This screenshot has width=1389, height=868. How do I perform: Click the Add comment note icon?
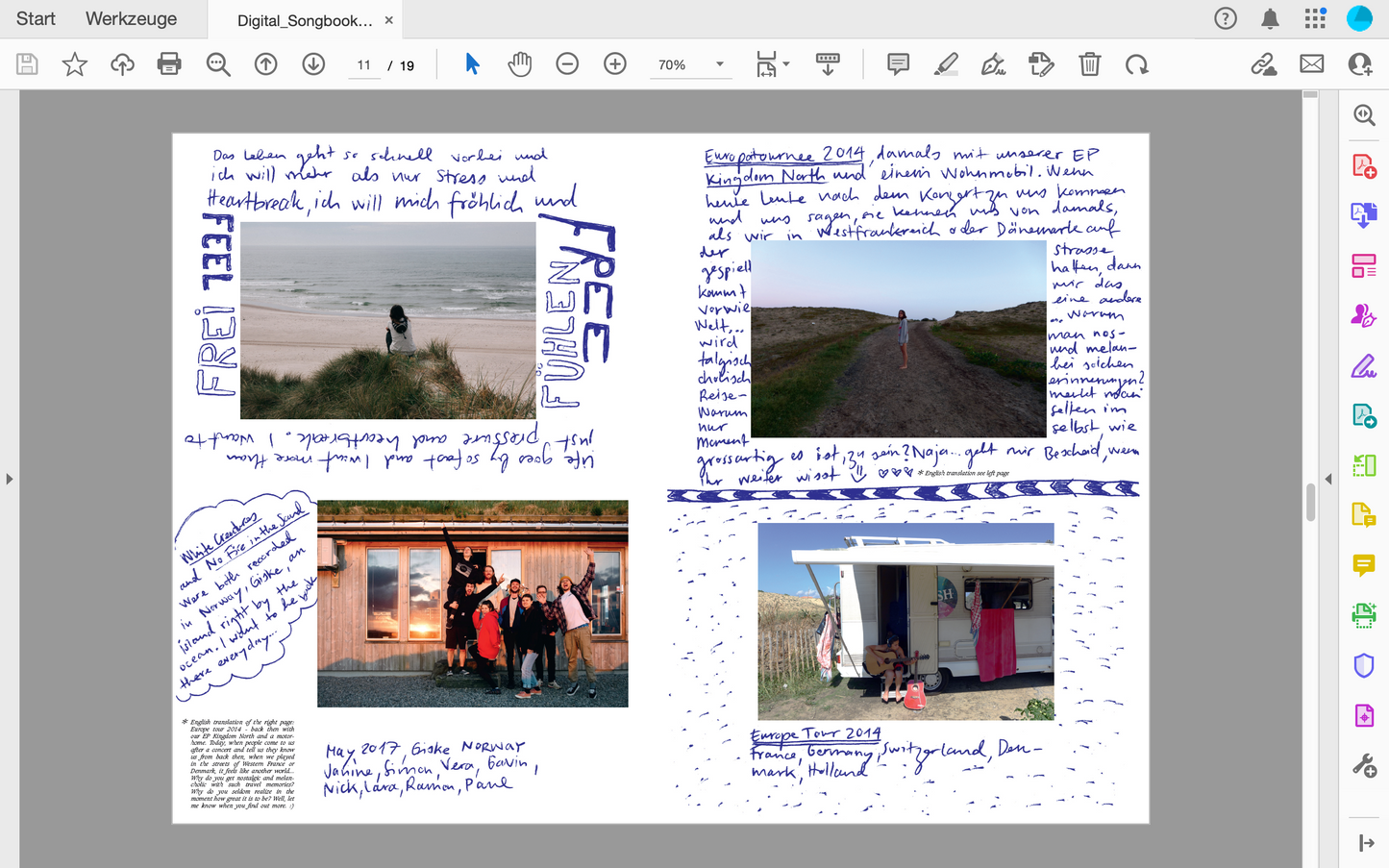898,64
